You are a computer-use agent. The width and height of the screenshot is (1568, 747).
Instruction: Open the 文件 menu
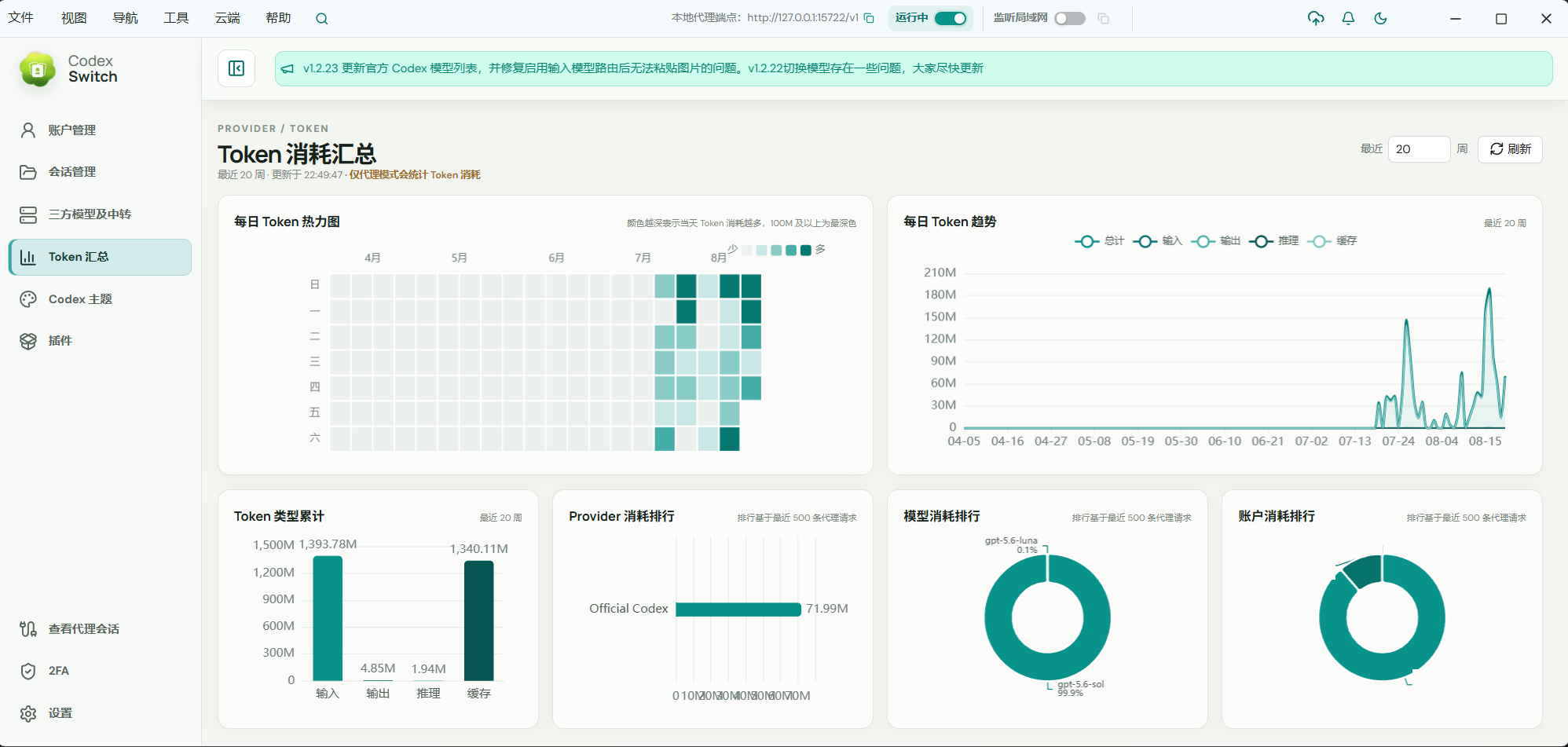tap(21, 17)
